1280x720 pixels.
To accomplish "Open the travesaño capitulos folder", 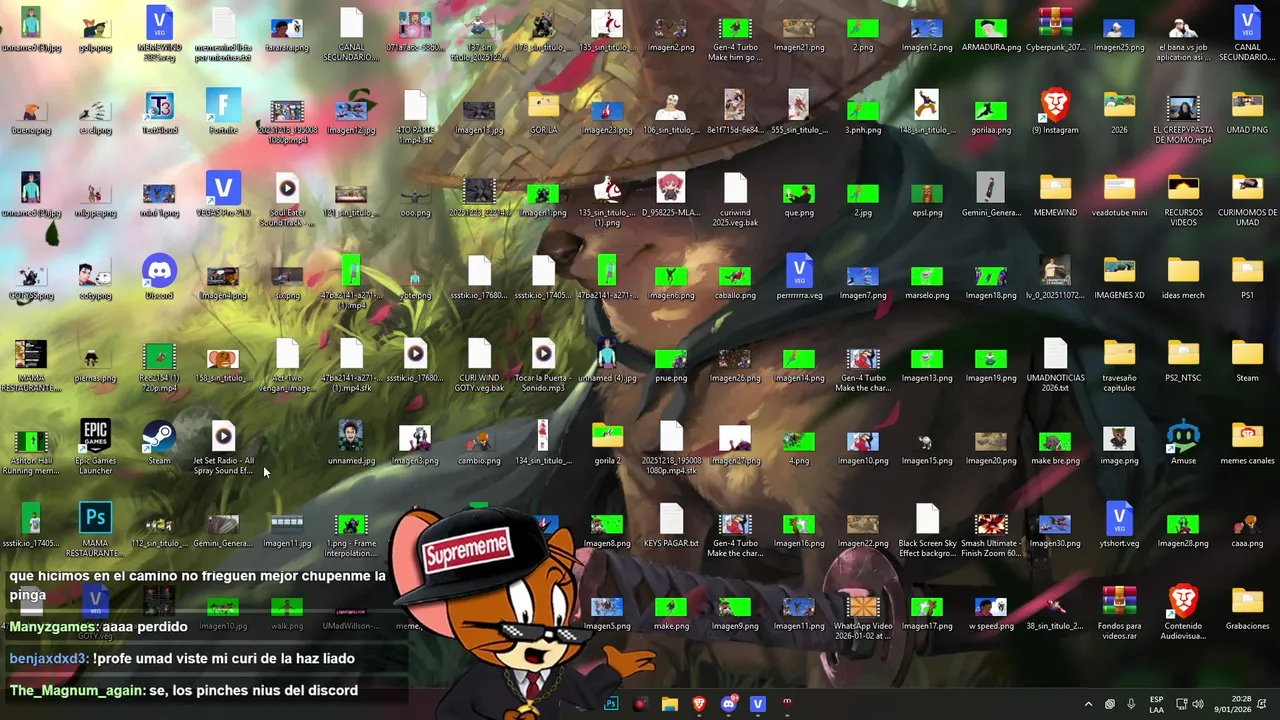I will (x=1119, y=365).
